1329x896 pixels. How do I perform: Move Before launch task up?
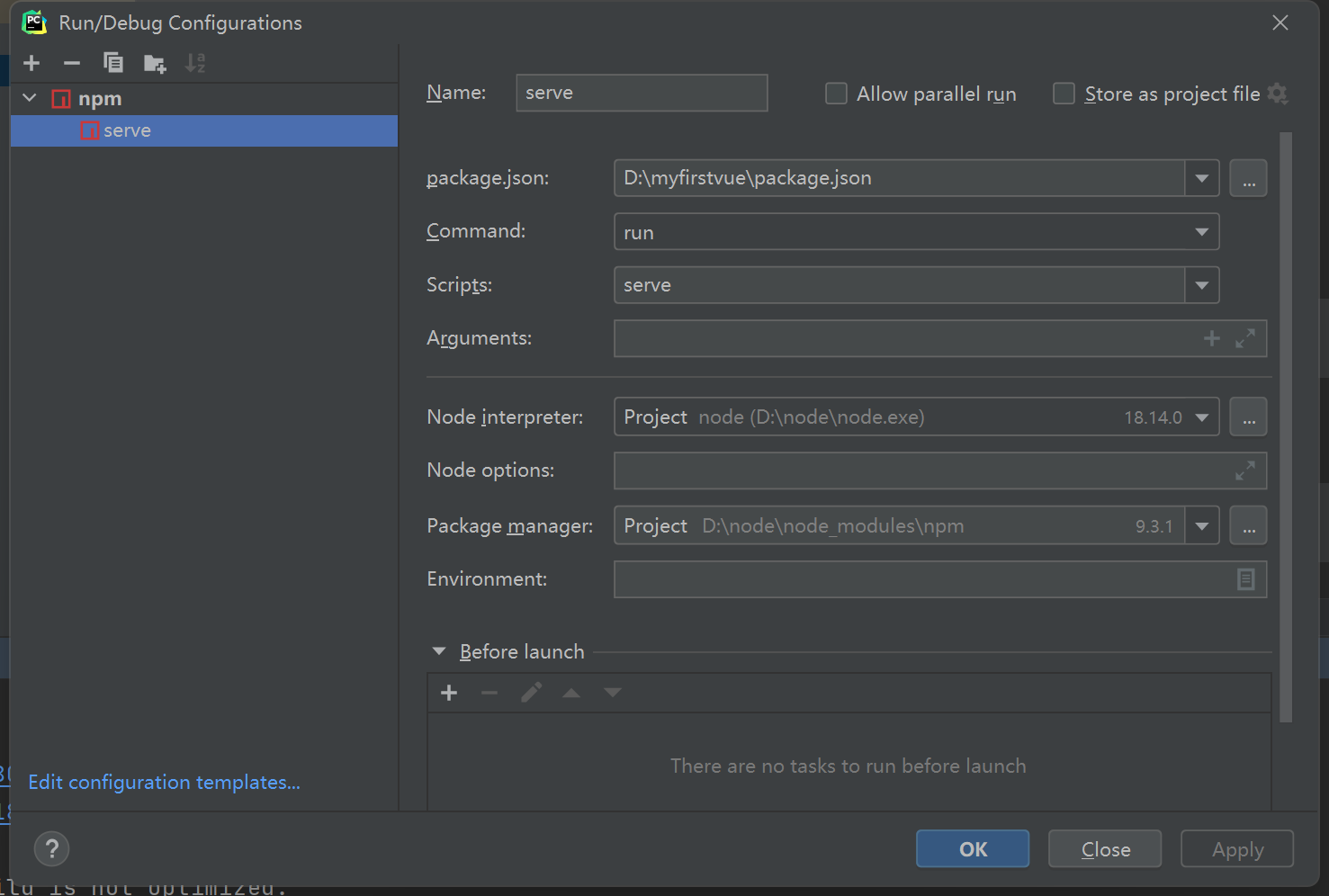(571, 693)
